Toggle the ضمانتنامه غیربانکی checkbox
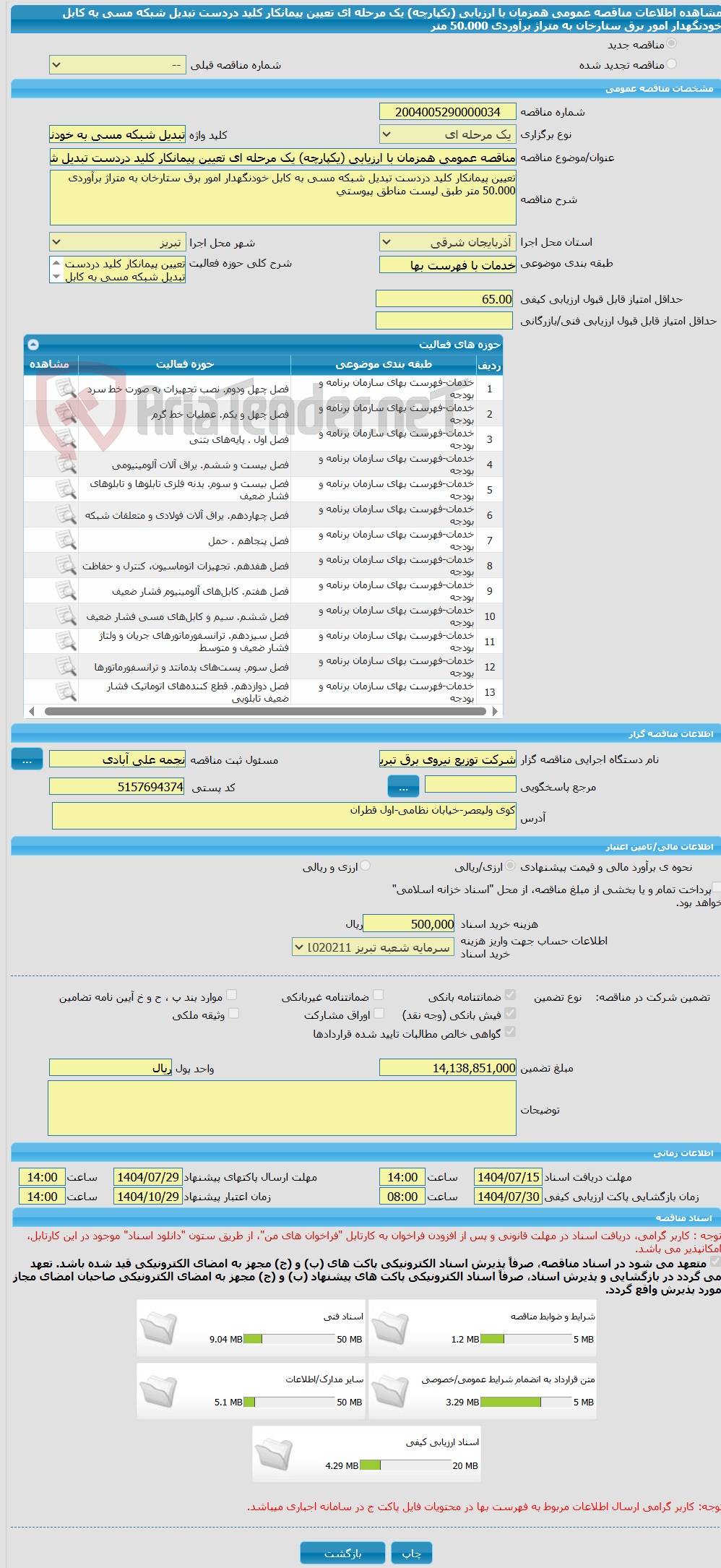The width and height of the screenshot is (721, 1568). [378, 995]
